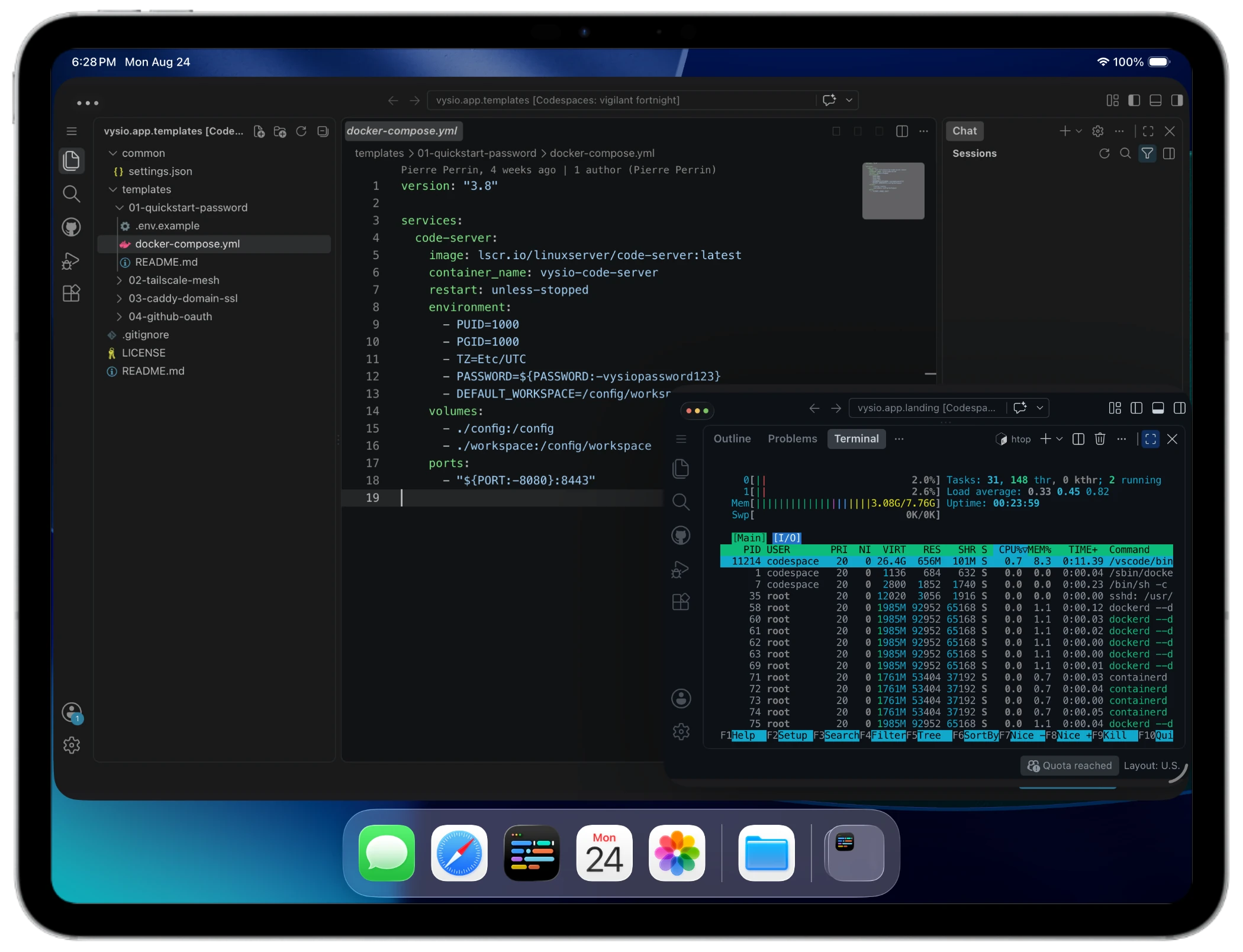Toggle panel in landing window title bar

(x=1158, y=408)
